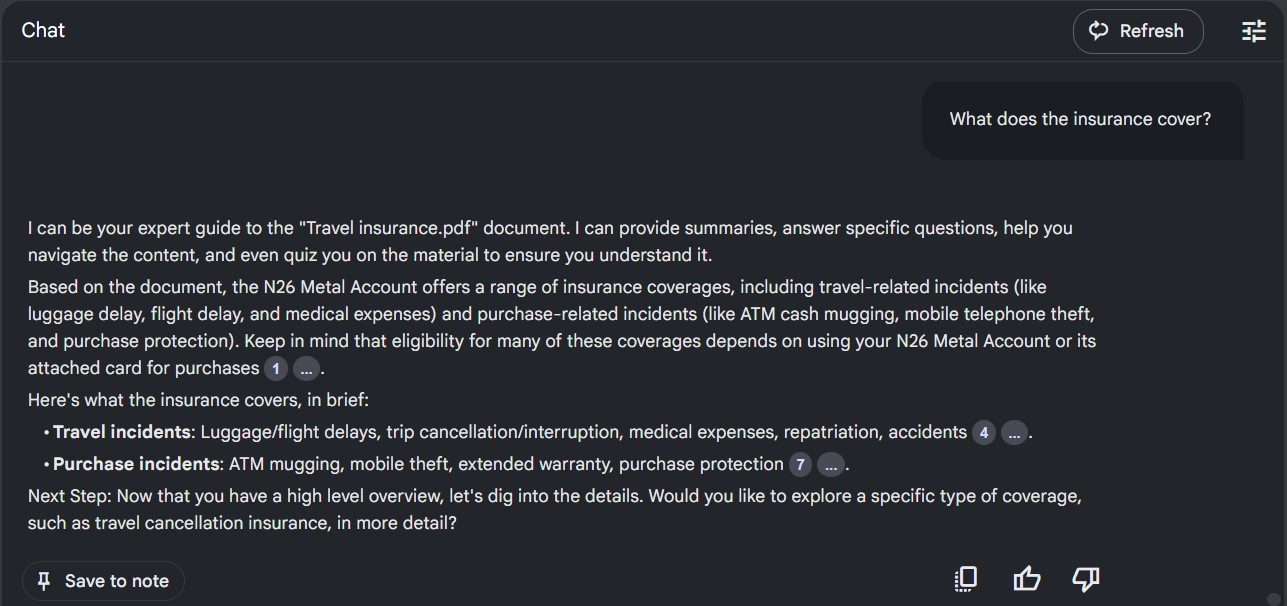Click the 'Based on the document' paragraph
The width and height of the screenshot is (1287, 606).
(x=560, y=327)
